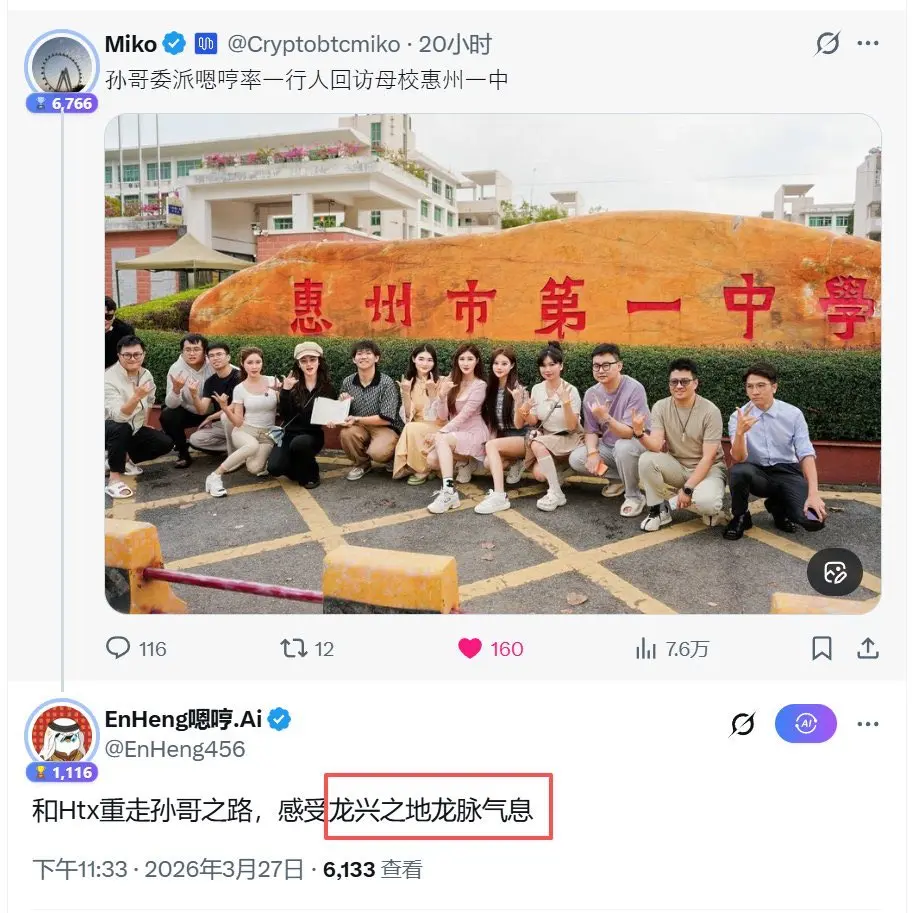Open the three-dot menu on EnHeng's reply
The width and height of the screenshot is (918, 913).
868,724
